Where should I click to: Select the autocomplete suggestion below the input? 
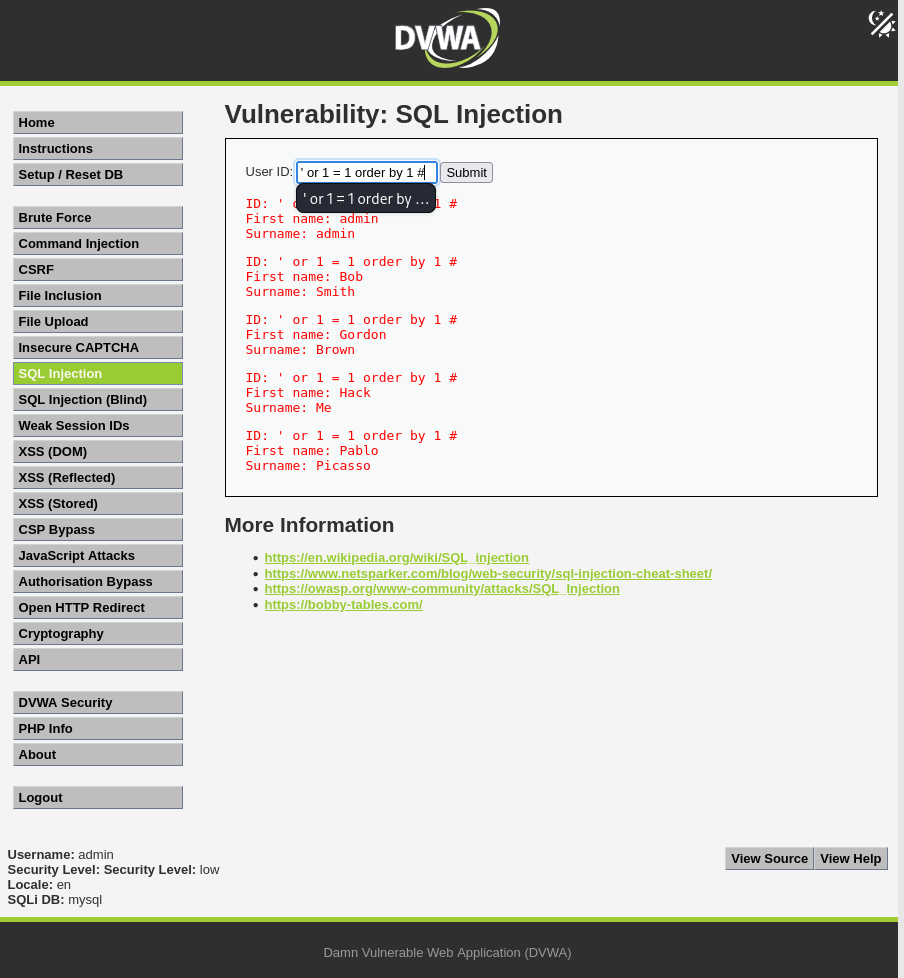366,198
